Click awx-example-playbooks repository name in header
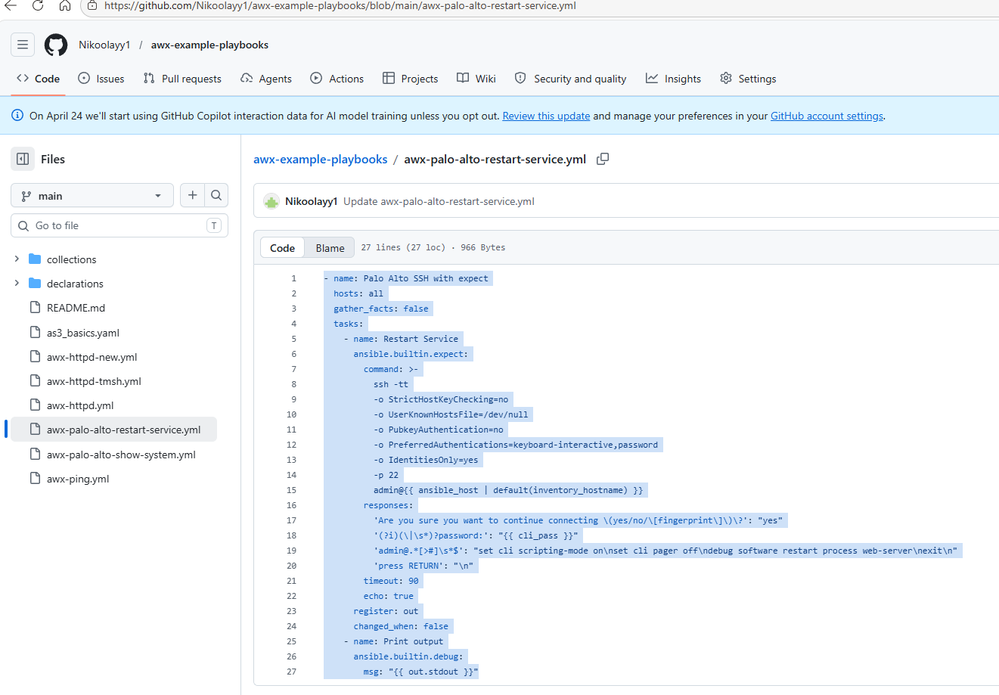Viewport: 999px width, 695px height. click(210, 45)
